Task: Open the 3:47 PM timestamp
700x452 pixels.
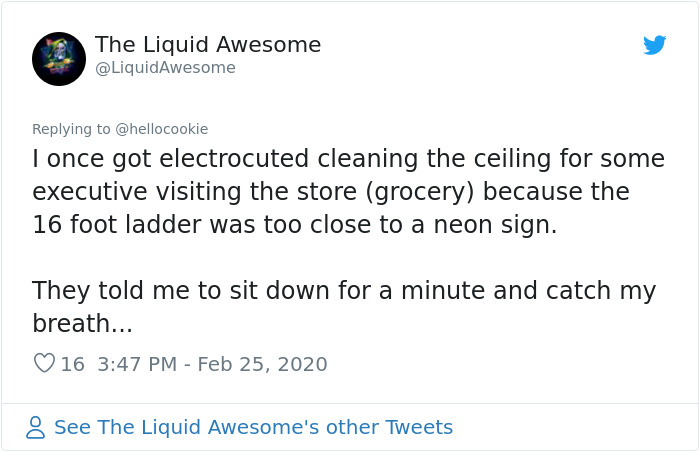Action: pos(137,364)
